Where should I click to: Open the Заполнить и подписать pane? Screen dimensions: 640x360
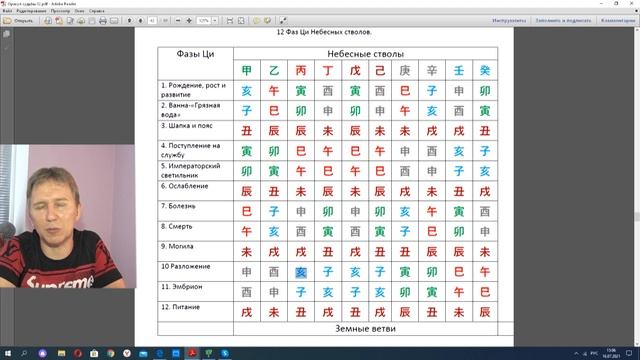pyautogui.click(x=563, y=20)
